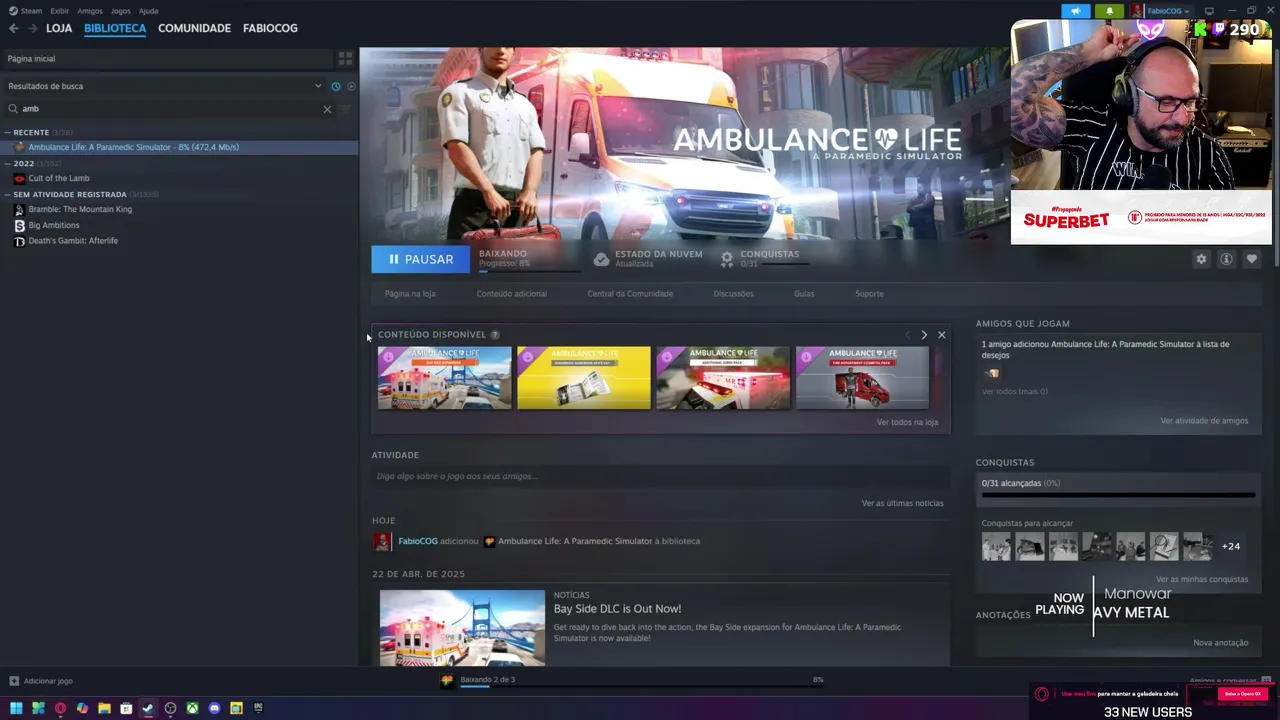This screenshot has height=720, width=1280.
Task: Switch to the library grid view icon
Action: coord(345,59)
